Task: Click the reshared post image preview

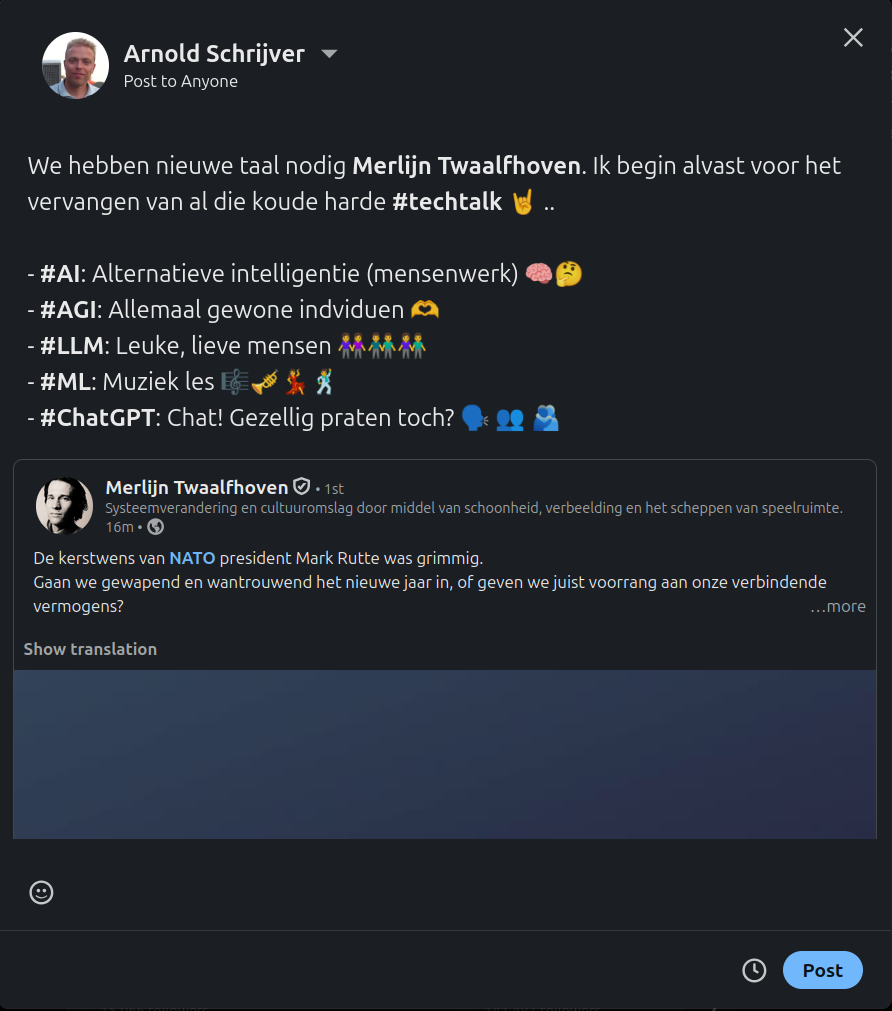Action: [x=445, y=754]
